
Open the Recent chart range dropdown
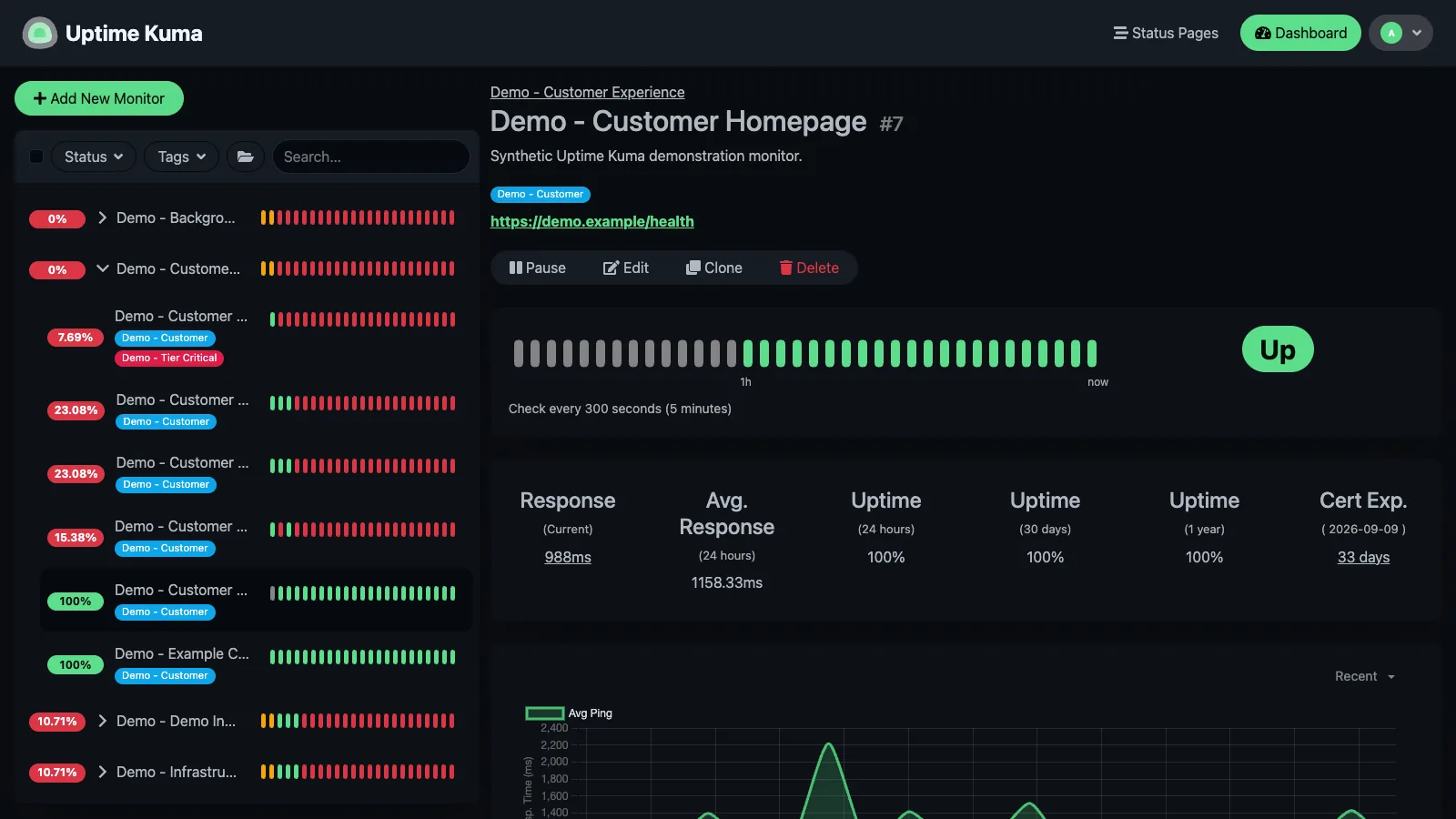click(1364, 676)
